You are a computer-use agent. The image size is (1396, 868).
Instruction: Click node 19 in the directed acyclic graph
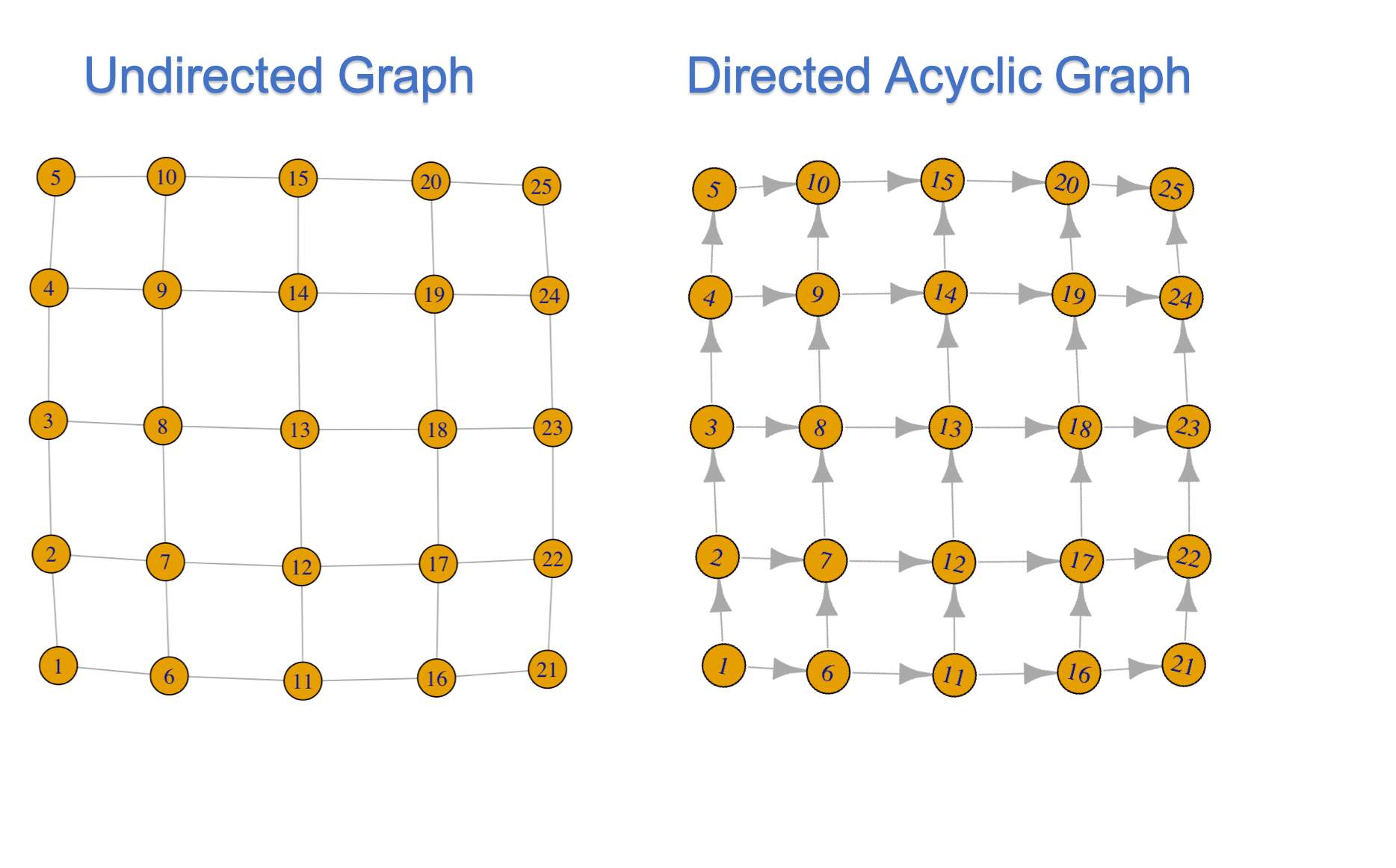pyautogui.click(x=1074, y=294)
